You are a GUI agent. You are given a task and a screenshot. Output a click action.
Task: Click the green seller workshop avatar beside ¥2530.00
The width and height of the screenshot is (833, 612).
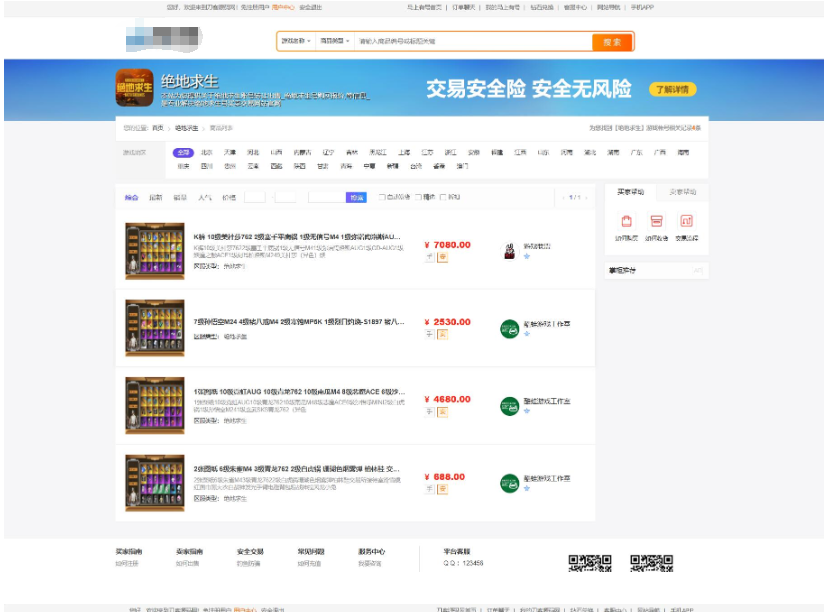coord(510,328)
